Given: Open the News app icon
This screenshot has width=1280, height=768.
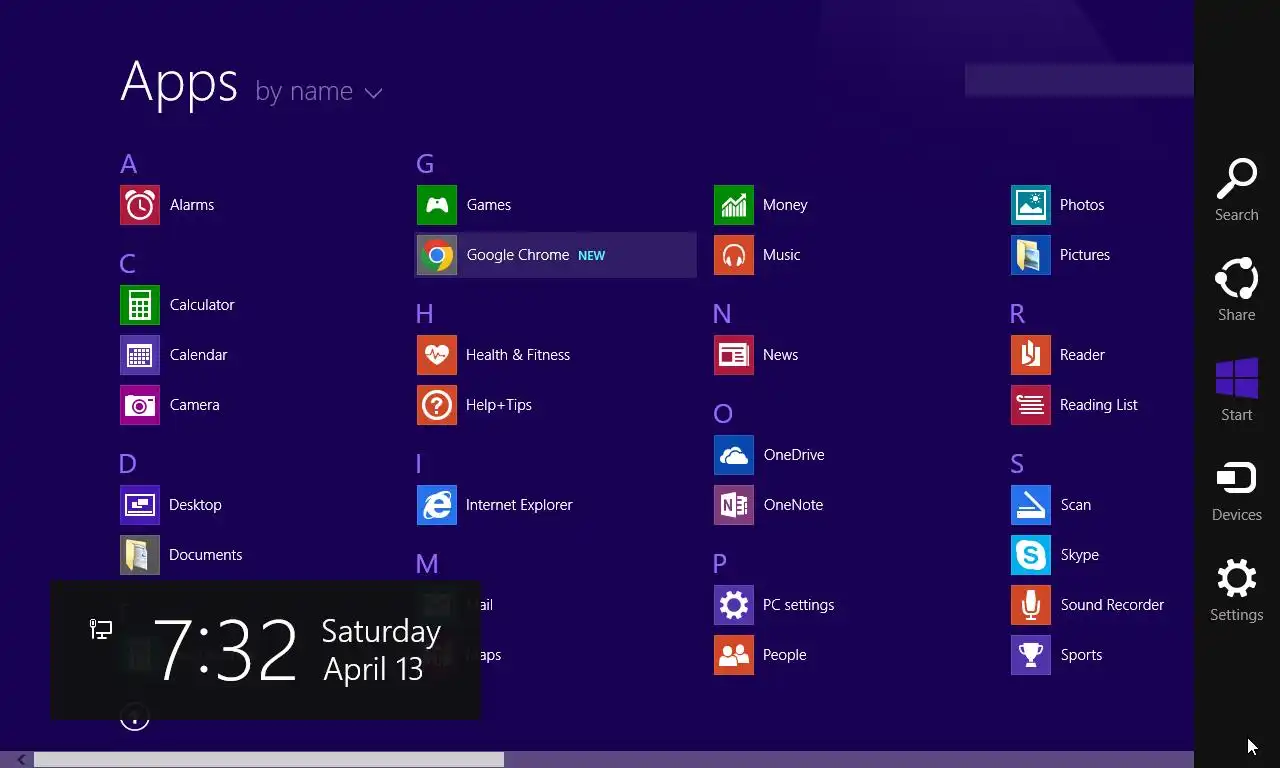Looking at the screenshot, I should [734, 355].
